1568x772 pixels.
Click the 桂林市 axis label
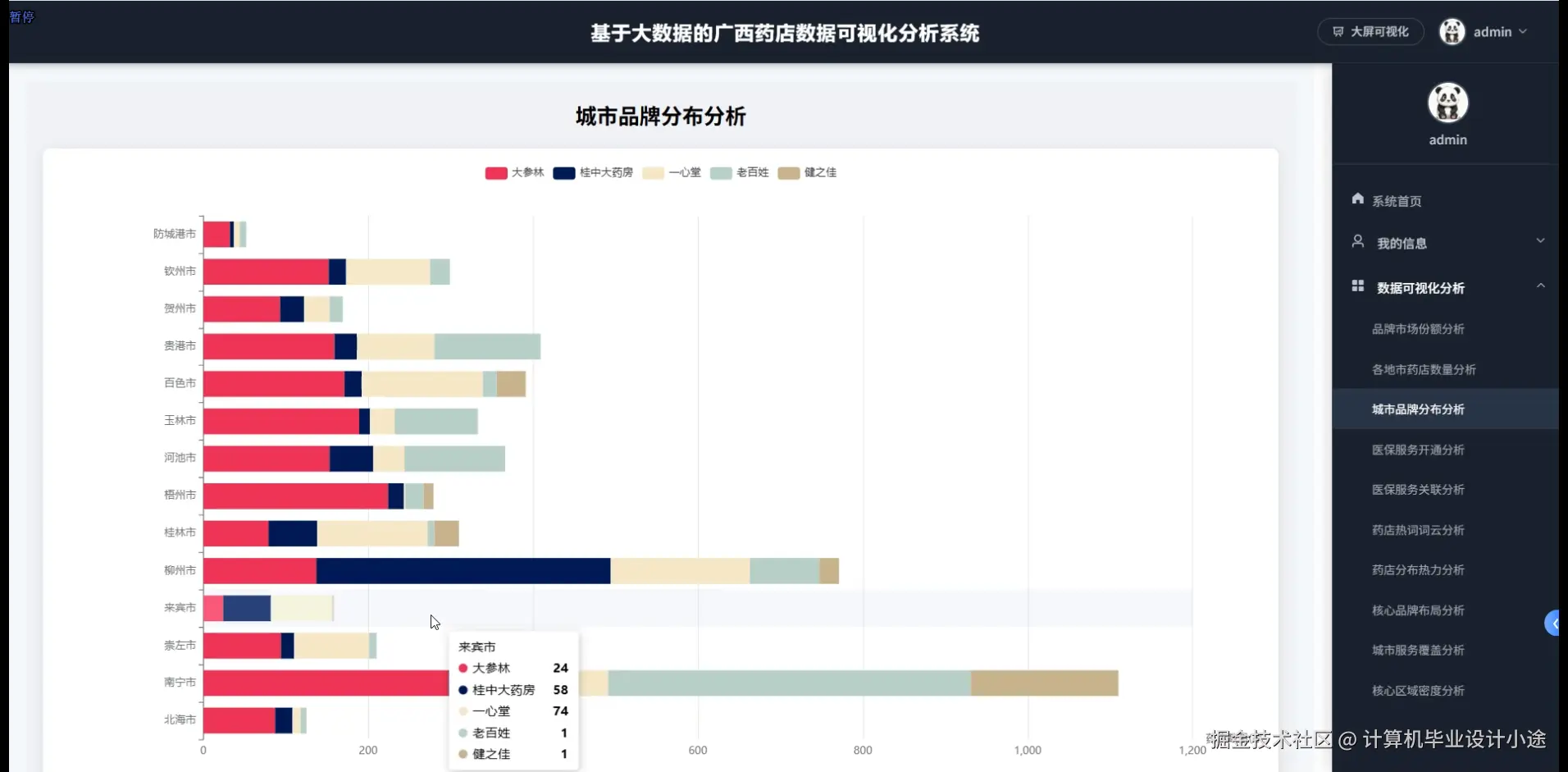pos(180,532)
